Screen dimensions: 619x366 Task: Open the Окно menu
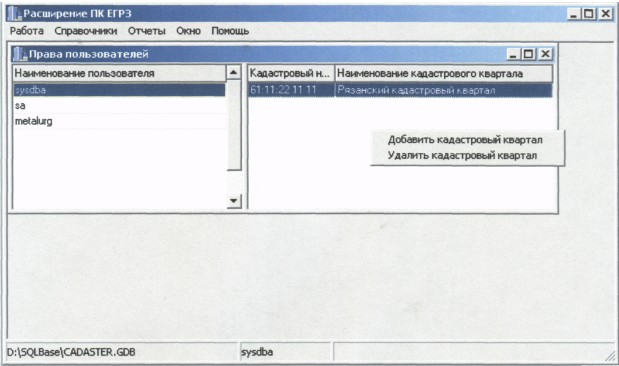[188, 31]
